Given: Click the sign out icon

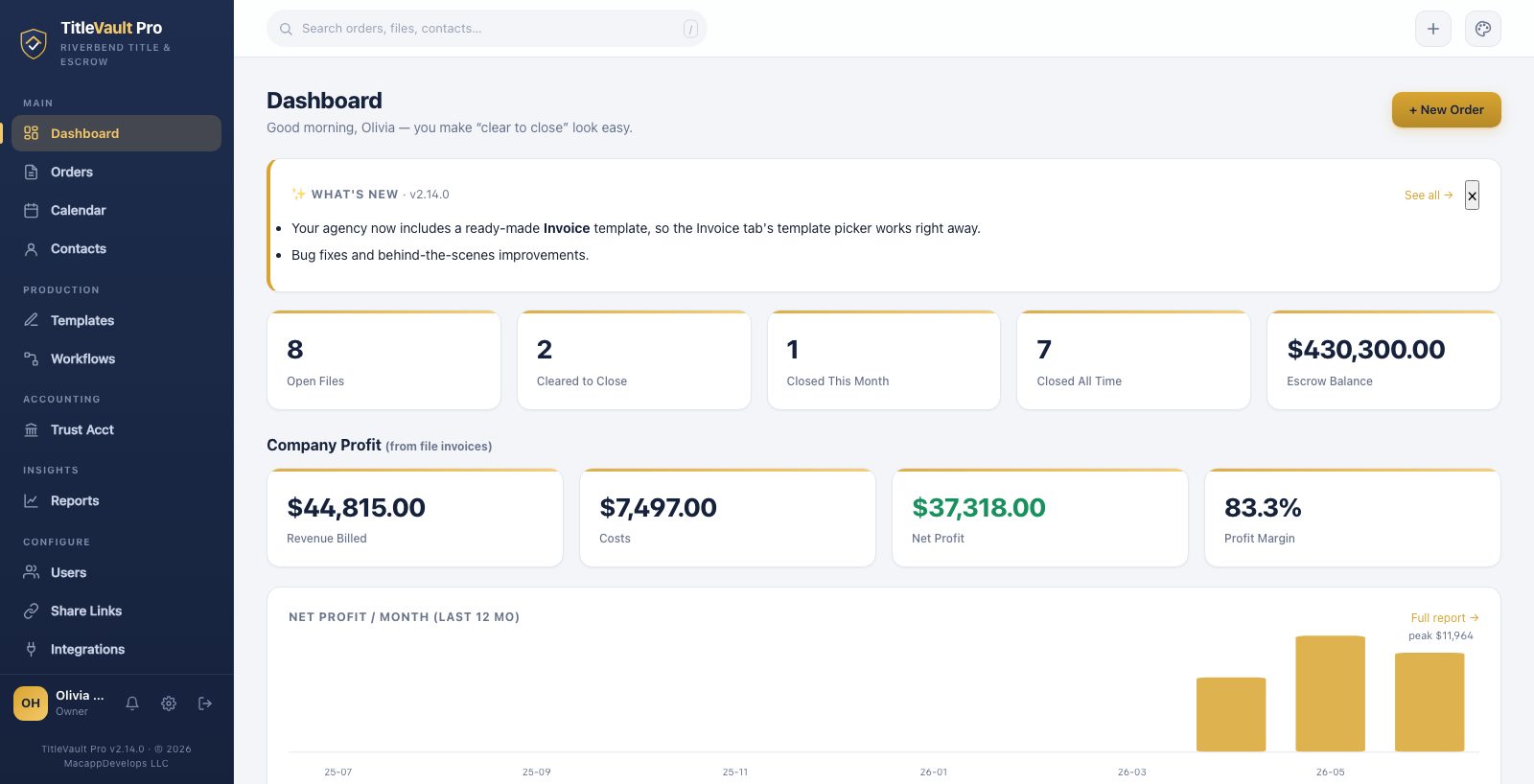Looking at the screenshot, I should (x=205, y=703).
